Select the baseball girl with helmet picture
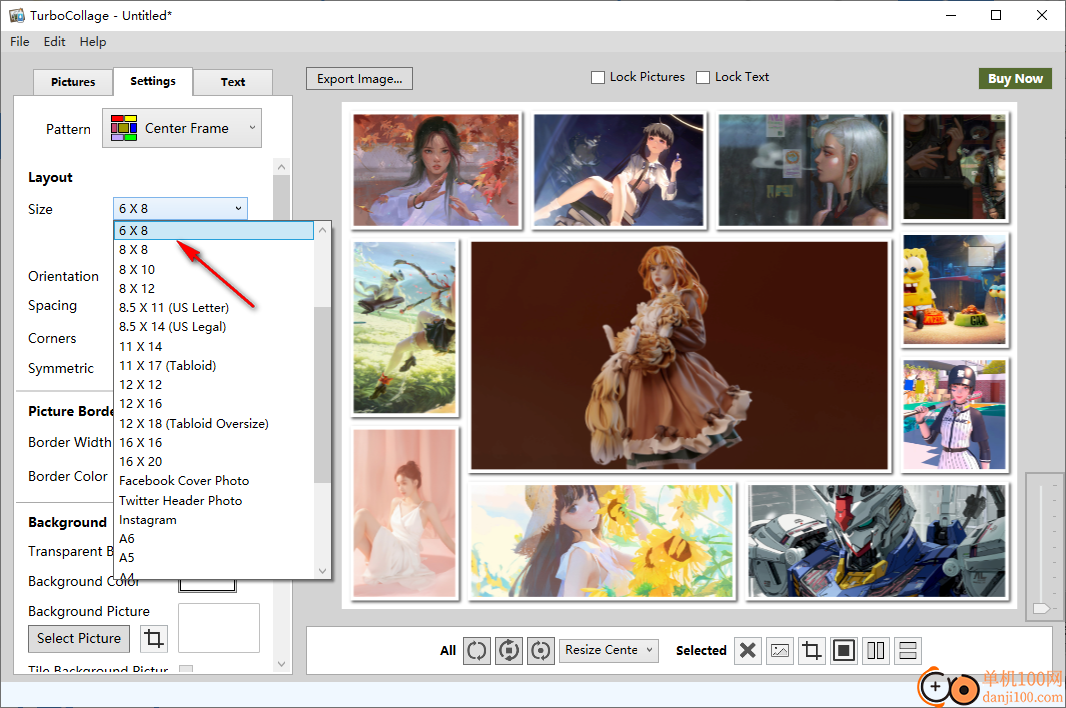This screenshot has height=708, width=1066. tap(955, 415)
